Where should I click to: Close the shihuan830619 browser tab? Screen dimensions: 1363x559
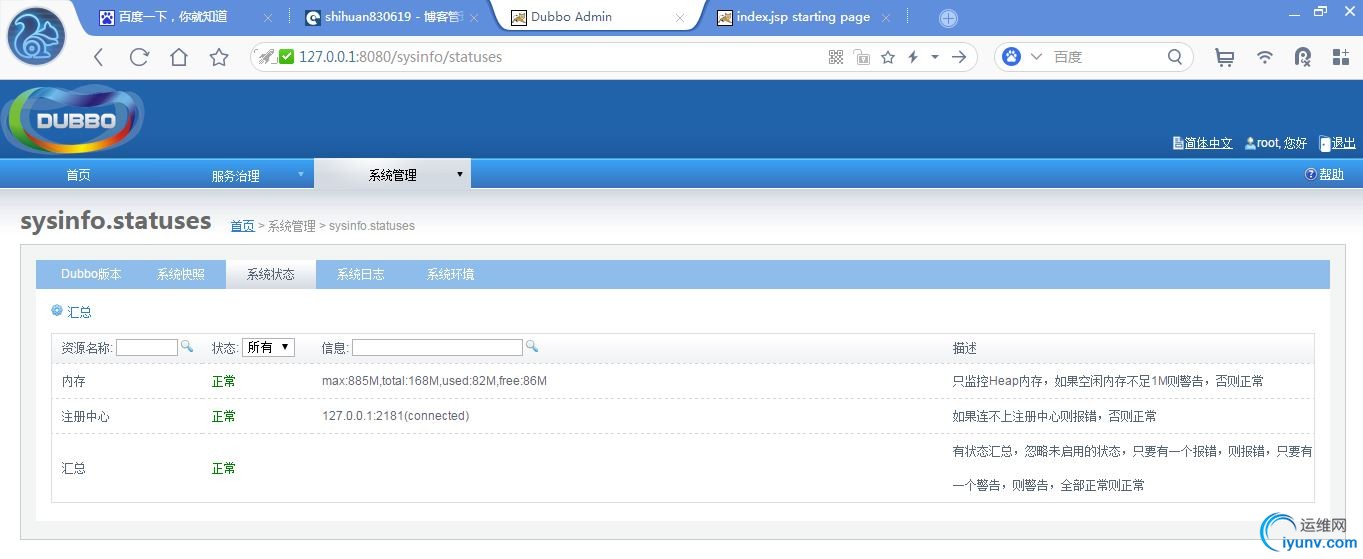click(x=475, y=18)
